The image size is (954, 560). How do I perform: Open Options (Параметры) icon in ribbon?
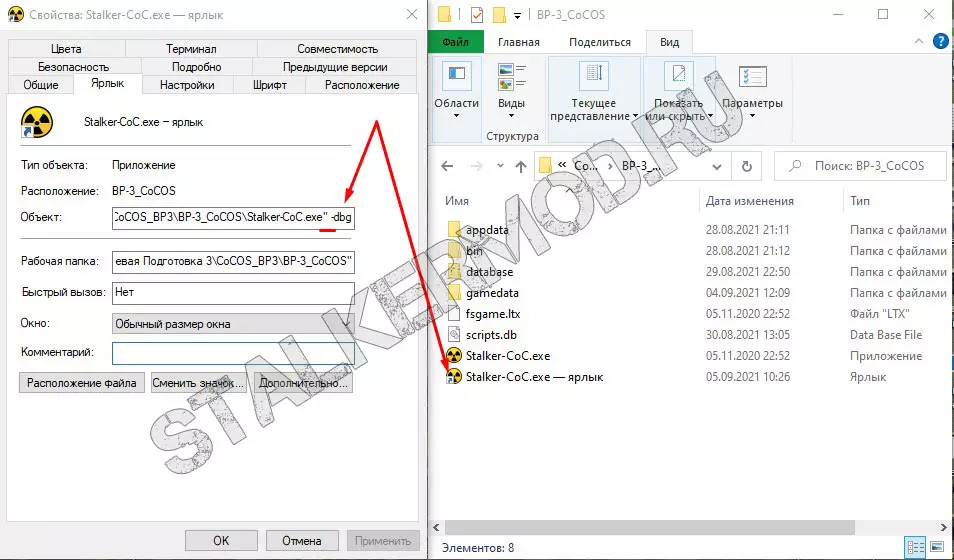coord(752,77)
